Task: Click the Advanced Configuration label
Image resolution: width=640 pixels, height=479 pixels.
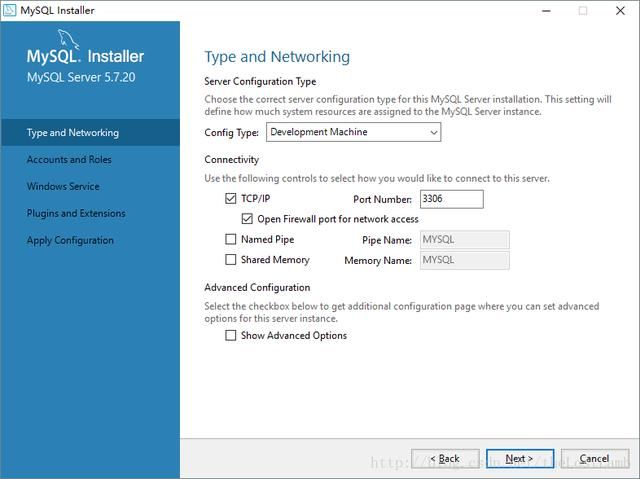Action: click(257, 288)
